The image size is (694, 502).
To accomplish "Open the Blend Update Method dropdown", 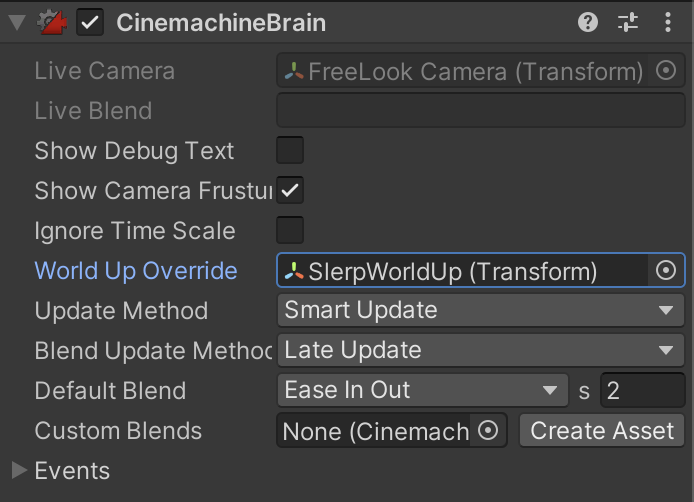I will coord(480,351).
